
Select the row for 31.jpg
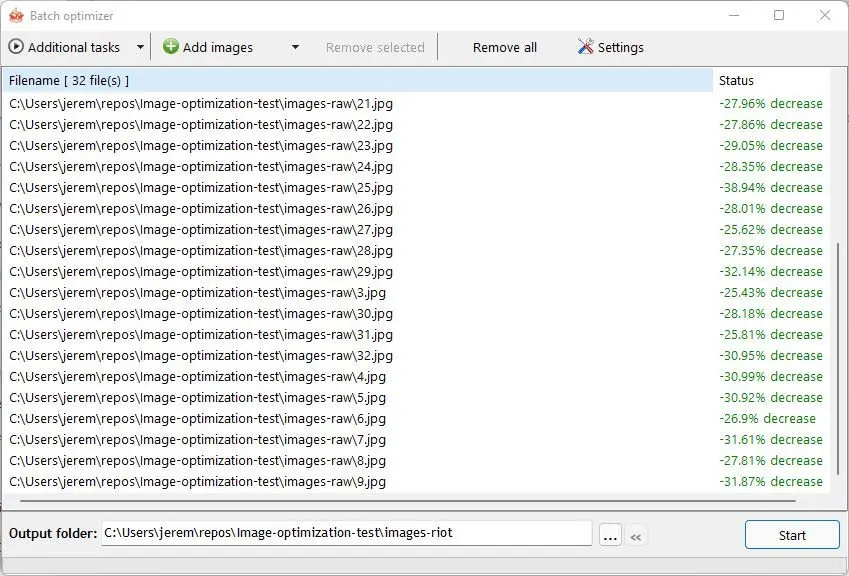(x=415, y=335)
